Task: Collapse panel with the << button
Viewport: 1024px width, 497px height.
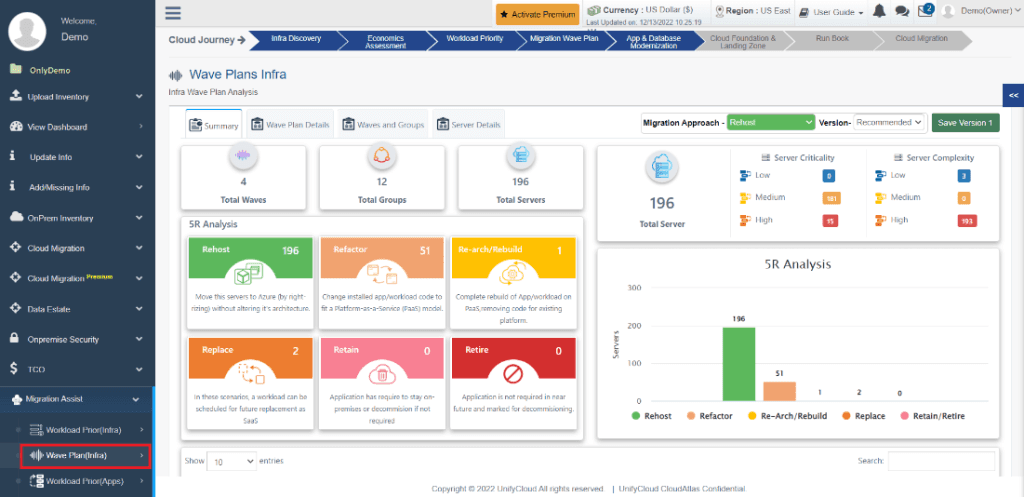Action: (x=1013, y=95)
